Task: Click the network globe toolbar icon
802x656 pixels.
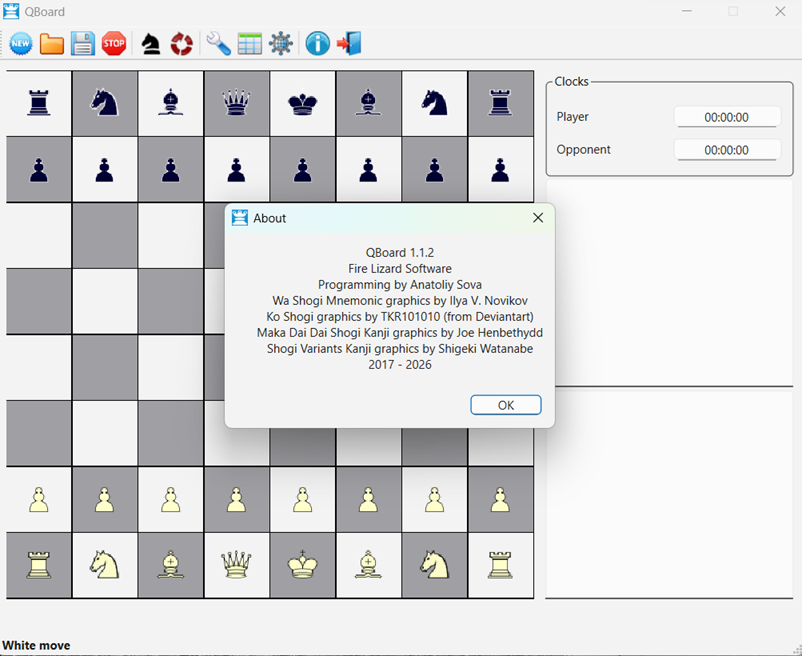Action: [x=281, y=43]
